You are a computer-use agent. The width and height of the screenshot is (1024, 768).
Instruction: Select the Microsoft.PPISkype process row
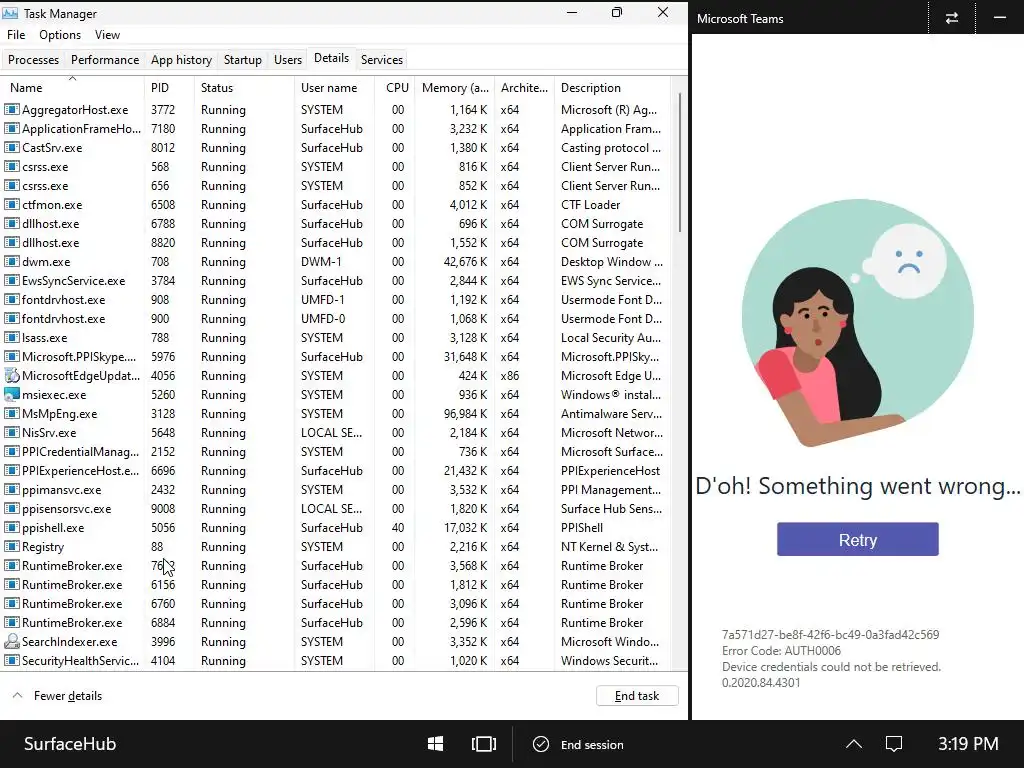point(336,357)
